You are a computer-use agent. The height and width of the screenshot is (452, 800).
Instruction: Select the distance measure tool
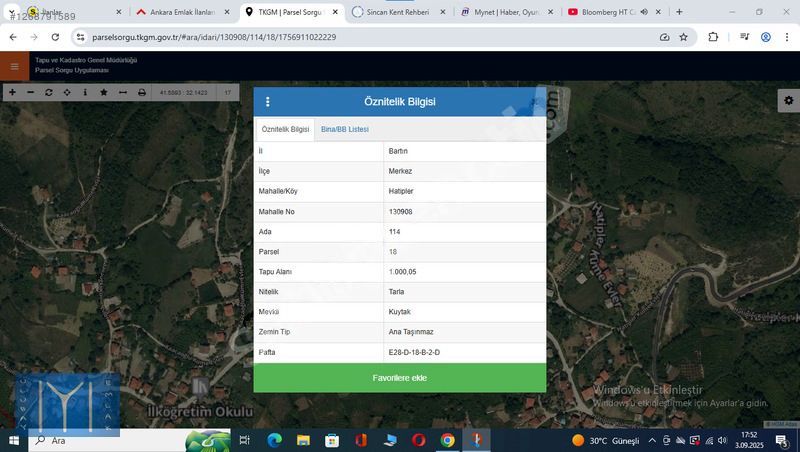coord(123,92)
